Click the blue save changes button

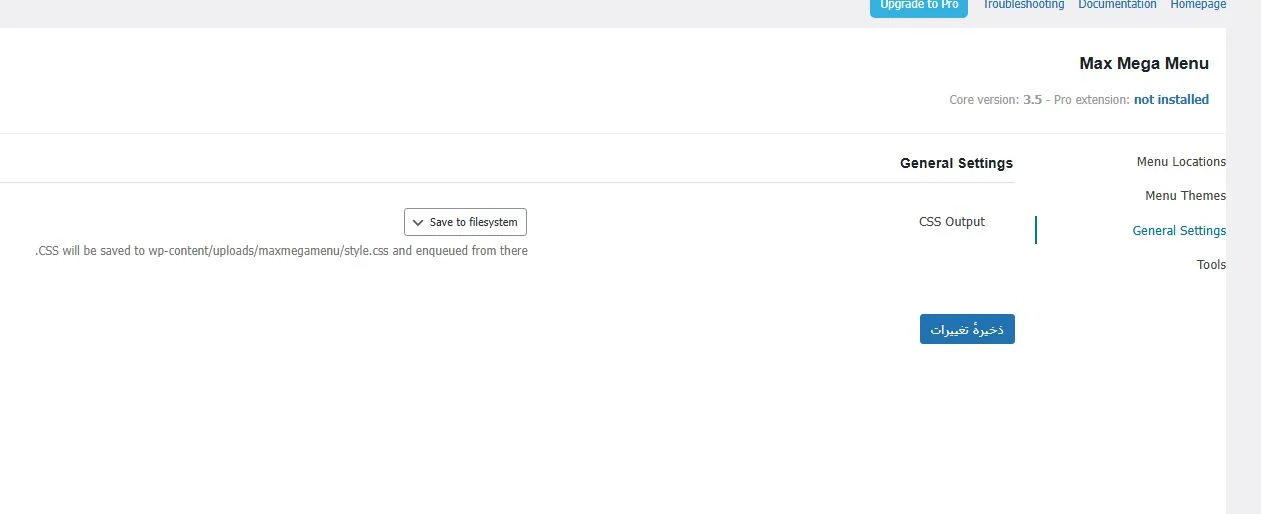pyautogui.click(x=967, y=329)
